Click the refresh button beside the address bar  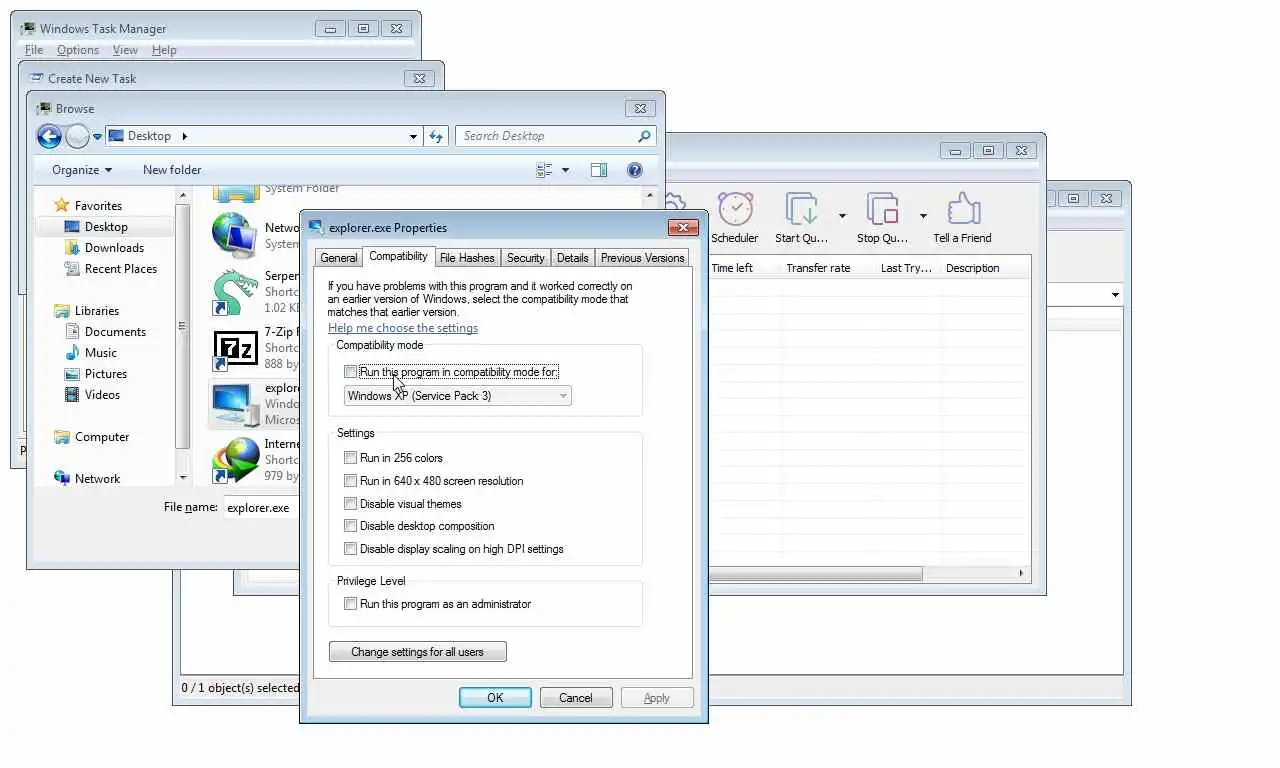(x=436, y=136)
